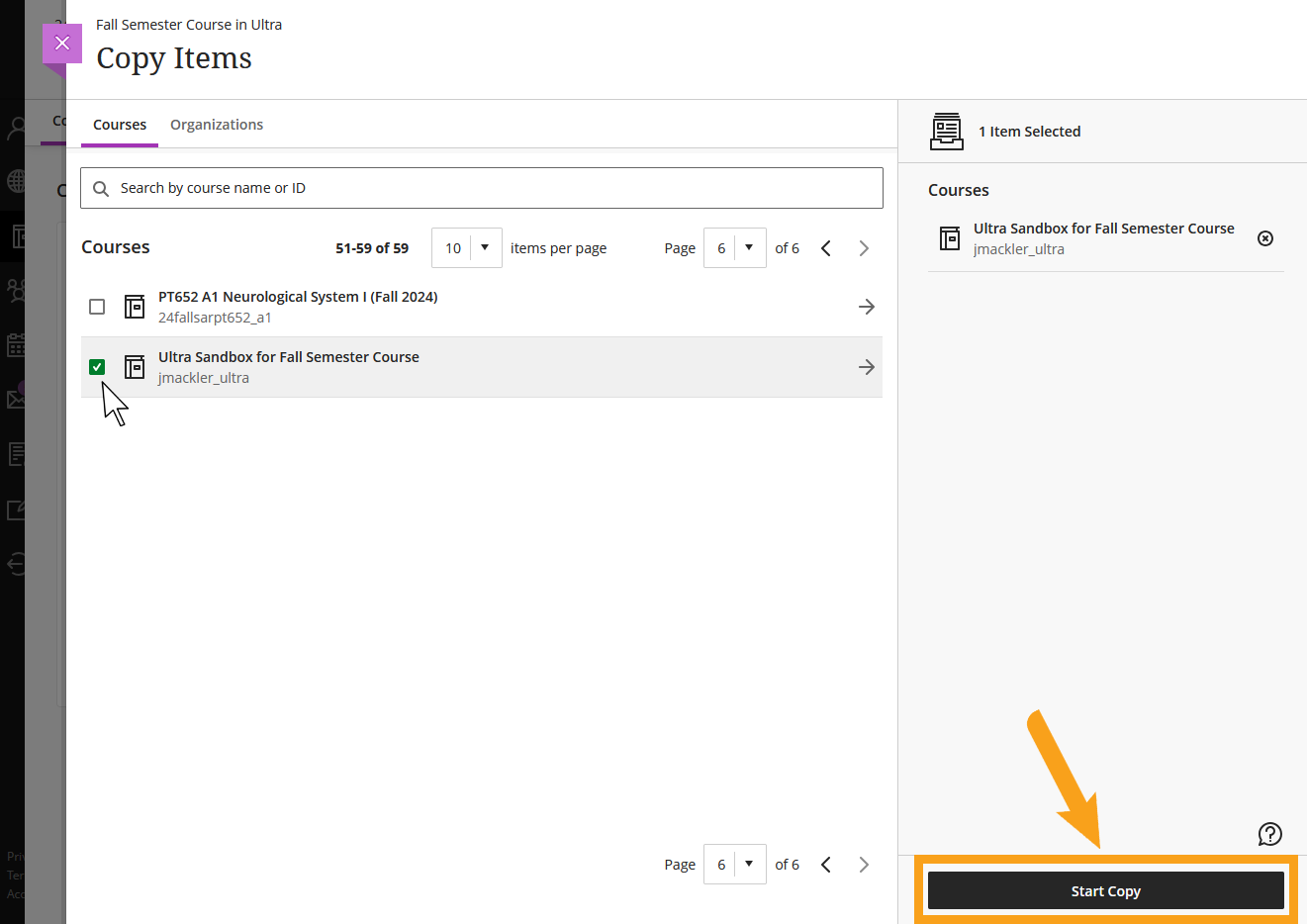
Task: Open Organizations via the people icon
Action: coord(15,290)
